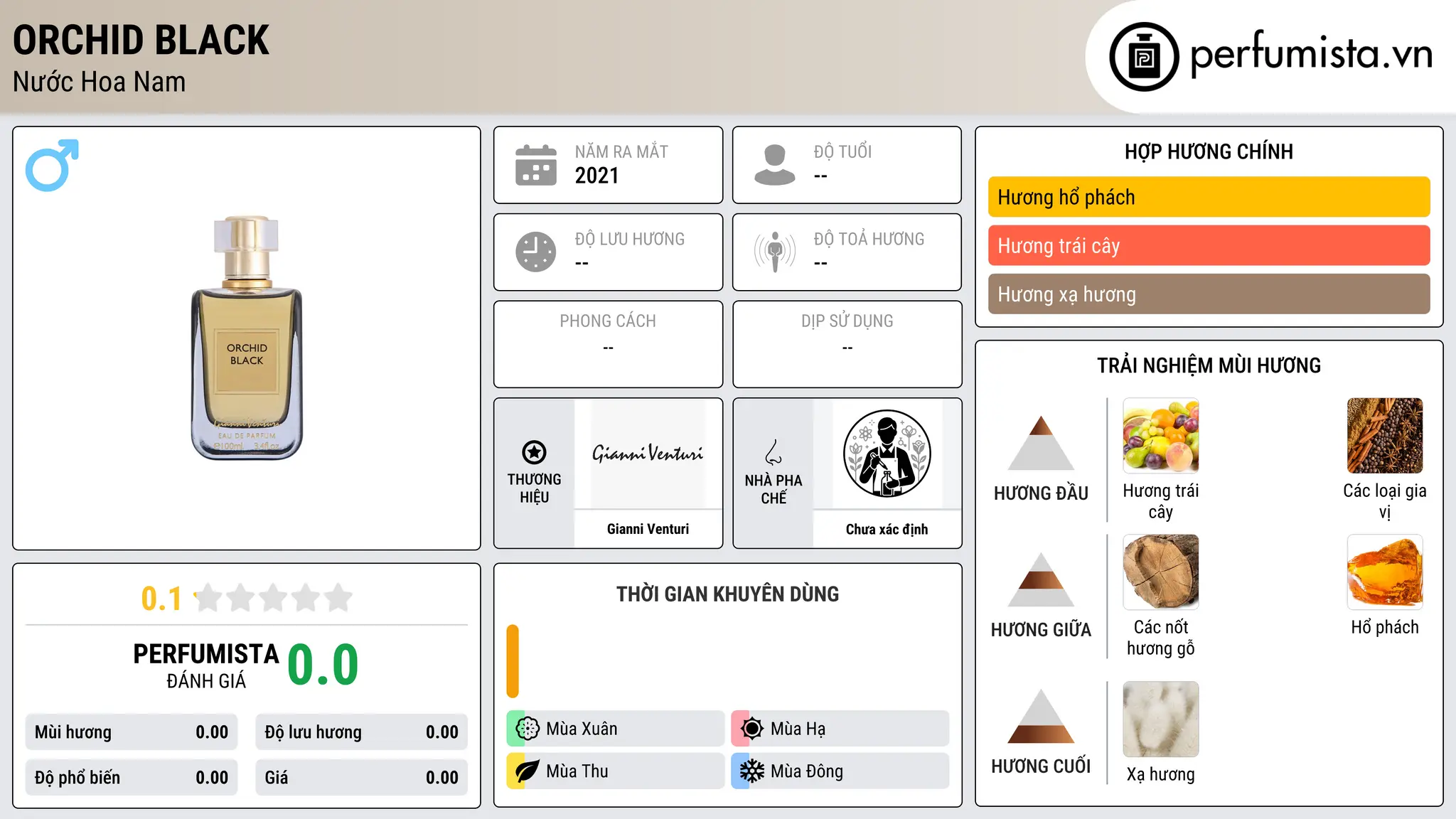Click the Các loại gia vị caption

pyautogui.click(x=1384, y=501)
